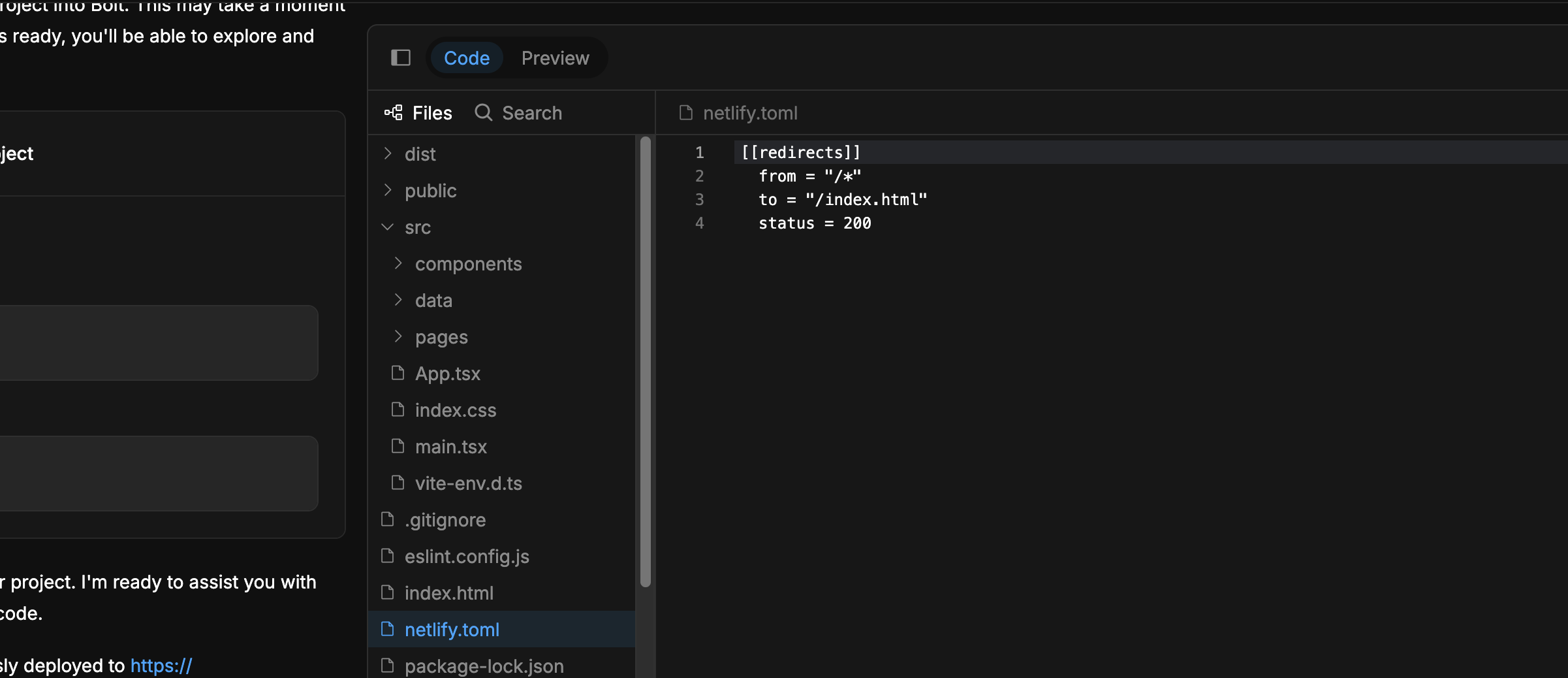
Task: Click the netlify.toml editor breadcrumb
Action: point(750,113)
